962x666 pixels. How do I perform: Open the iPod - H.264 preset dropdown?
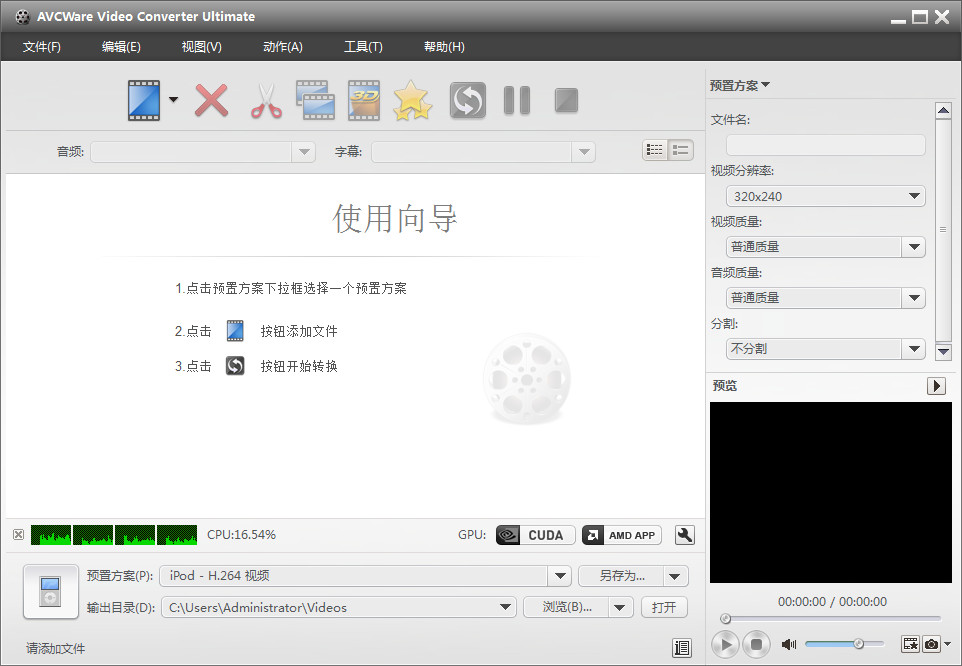(365, 576)
